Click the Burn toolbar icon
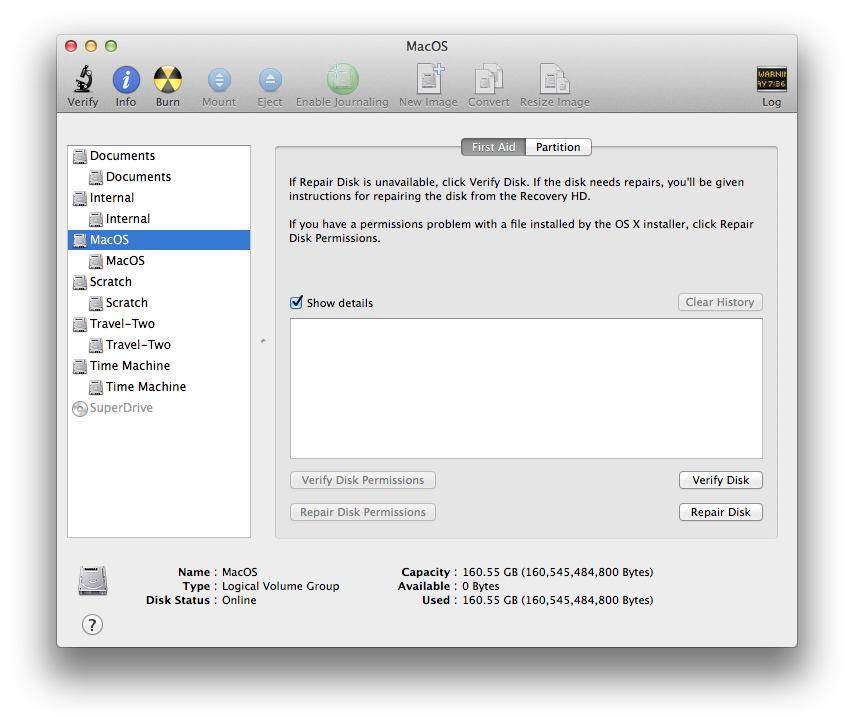The image size is (854, 726). point(168,80)
